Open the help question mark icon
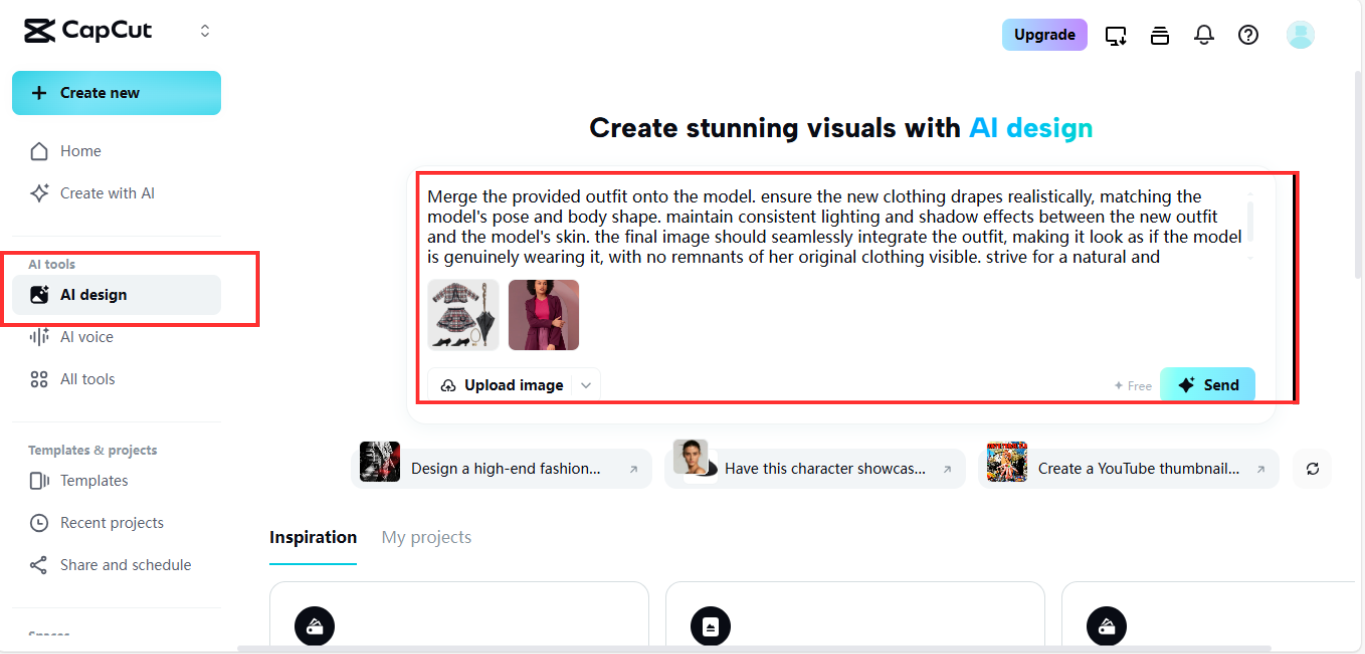The image size is (1365, 654). click(1248, 34)
